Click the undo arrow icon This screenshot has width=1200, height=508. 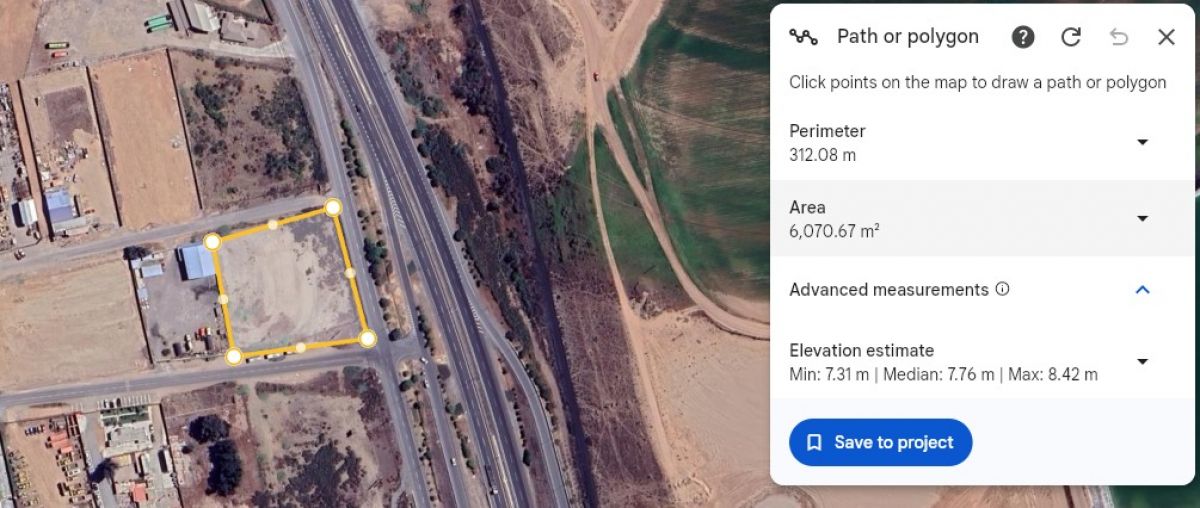[1119, 37]
